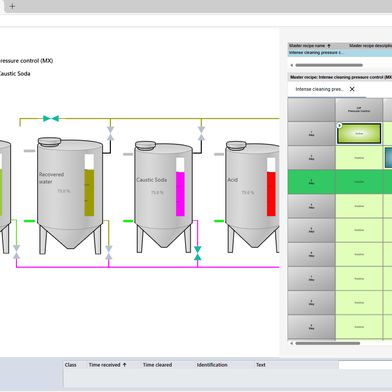Click the recipe list horizontal scrollbar thumb
The height and width of the screenshot is (392, 392).
point(329,65)
